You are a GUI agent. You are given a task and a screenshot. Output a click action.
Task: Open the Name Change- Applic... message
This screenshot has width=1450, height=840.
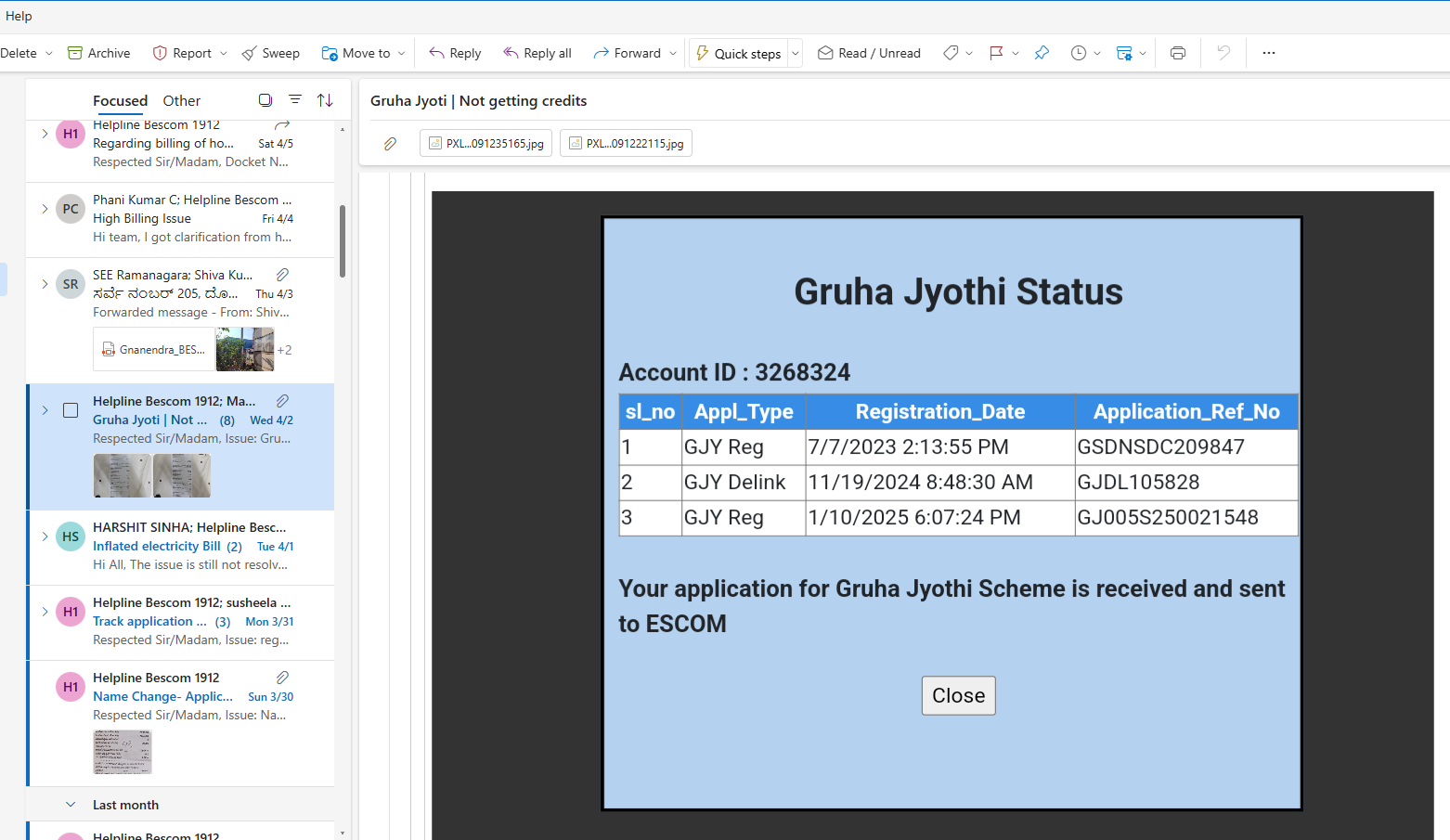click(162, 696)
